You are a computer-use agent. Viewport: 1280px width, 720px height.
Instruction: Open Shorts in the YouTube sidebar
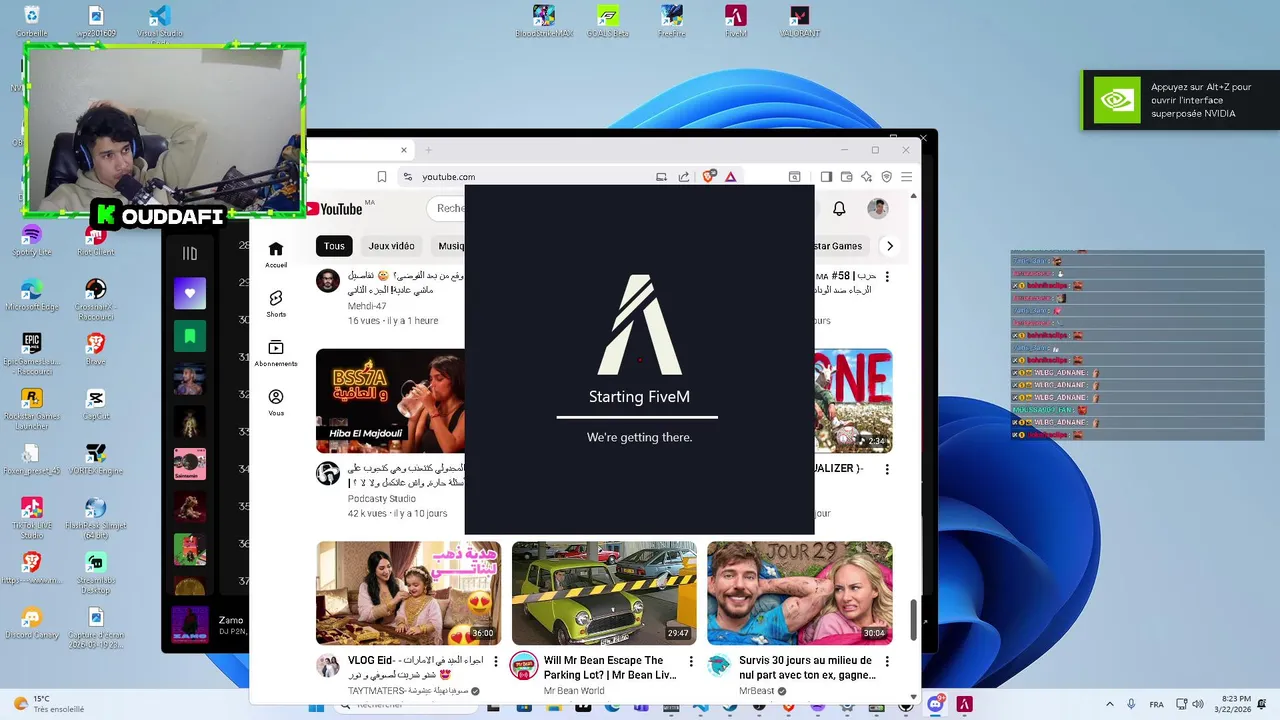pyautogui.click(x=276, y=304)
